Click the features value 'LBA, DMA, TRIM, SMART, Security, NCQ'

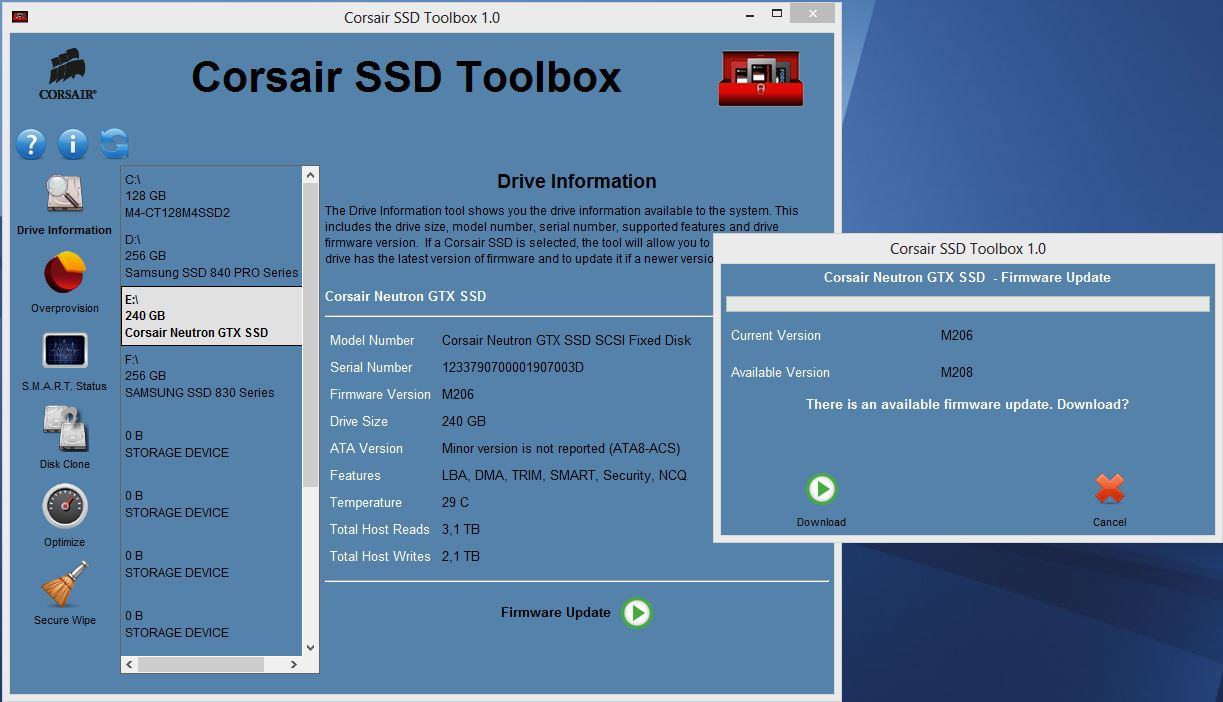[x=564, y=475]
